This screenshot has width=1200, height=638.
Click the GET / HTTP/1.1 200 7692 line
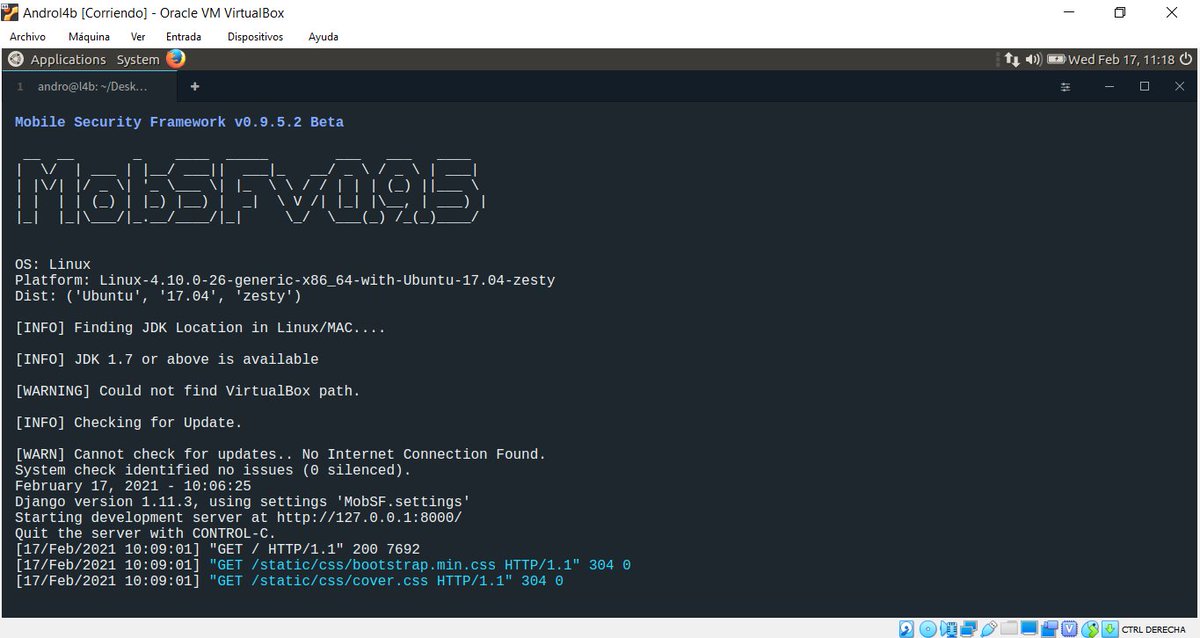click(217, 549)
